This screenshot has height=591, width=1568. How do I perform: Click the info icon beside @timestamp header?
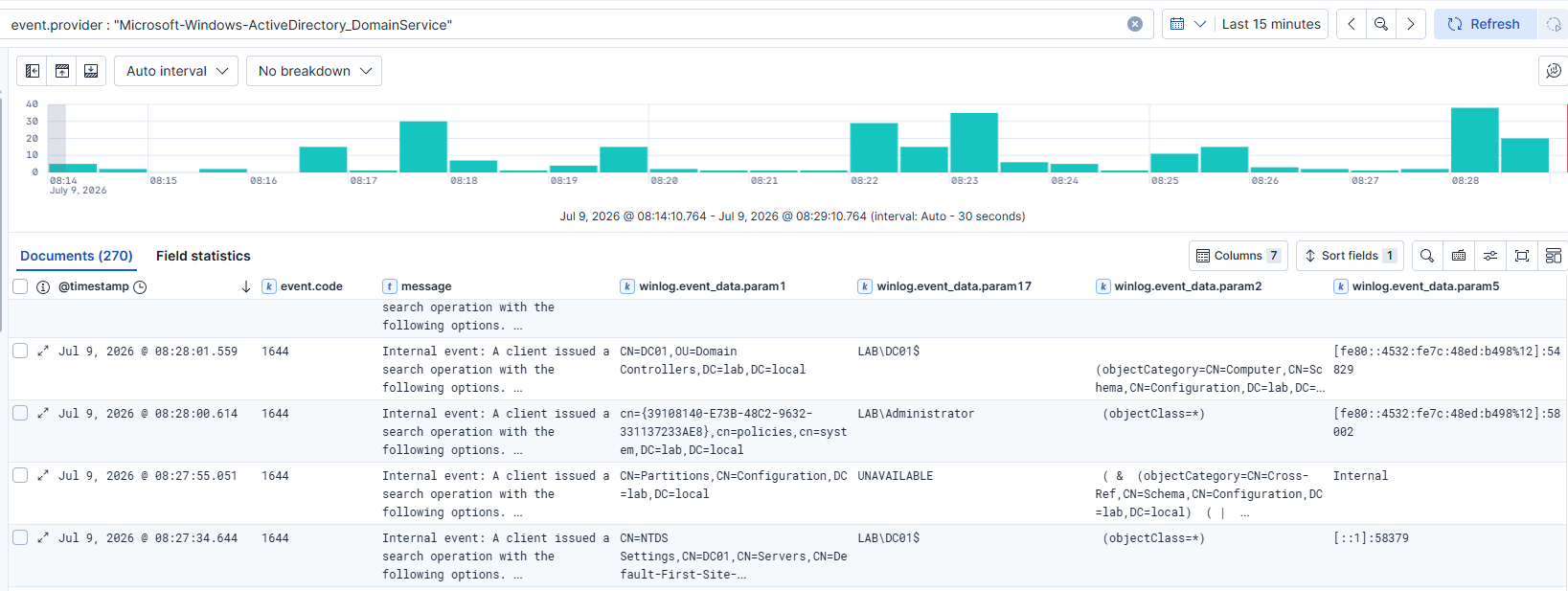click(x=43, y=286)
